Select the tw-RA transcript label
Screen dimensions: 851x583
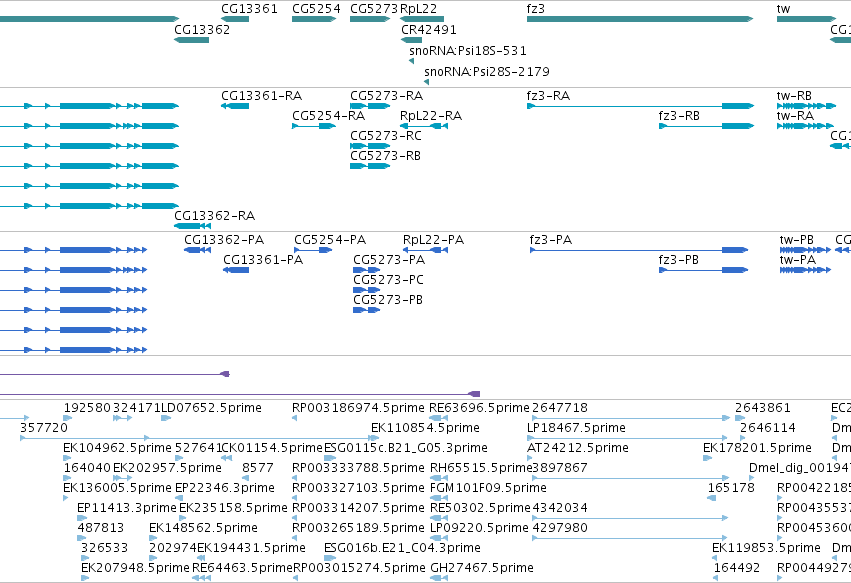[x=795, y=116]
